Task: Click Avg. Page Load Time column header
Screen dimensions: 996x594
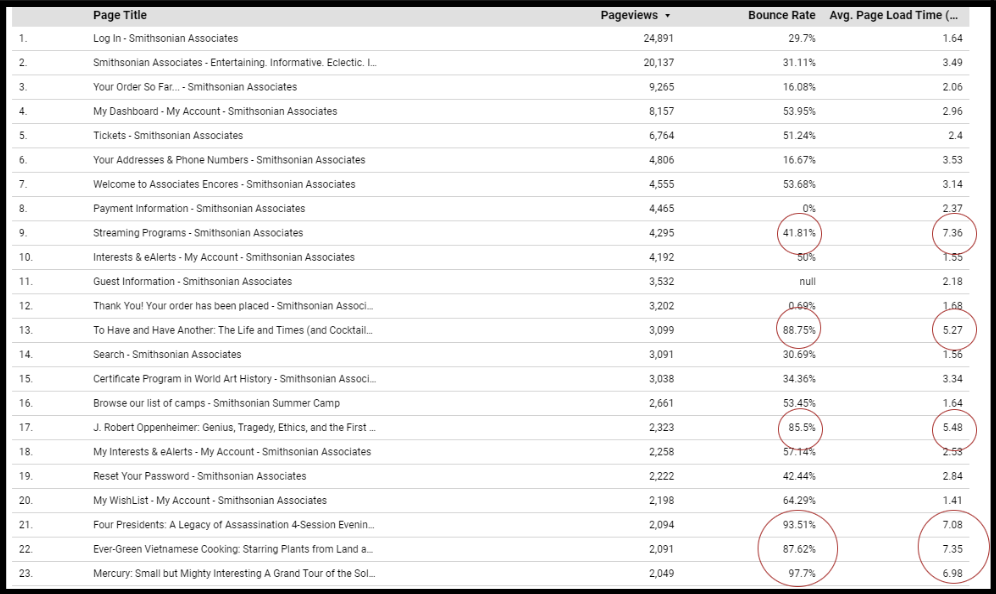Action: 893,15
